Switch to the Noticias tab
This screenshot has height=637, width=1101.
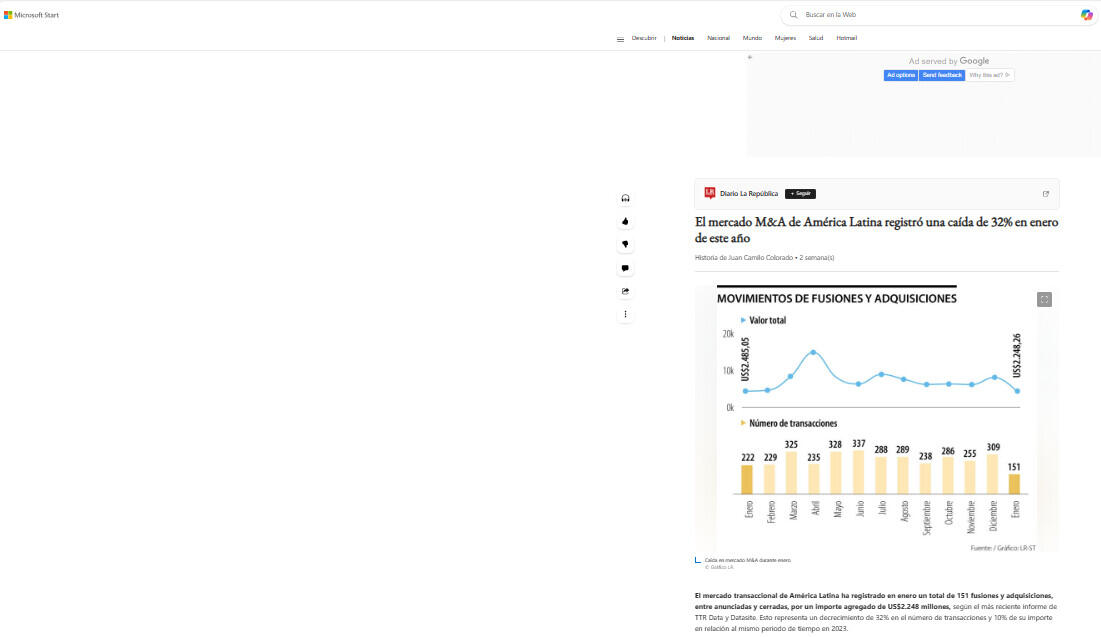click(x=683, y=38)
